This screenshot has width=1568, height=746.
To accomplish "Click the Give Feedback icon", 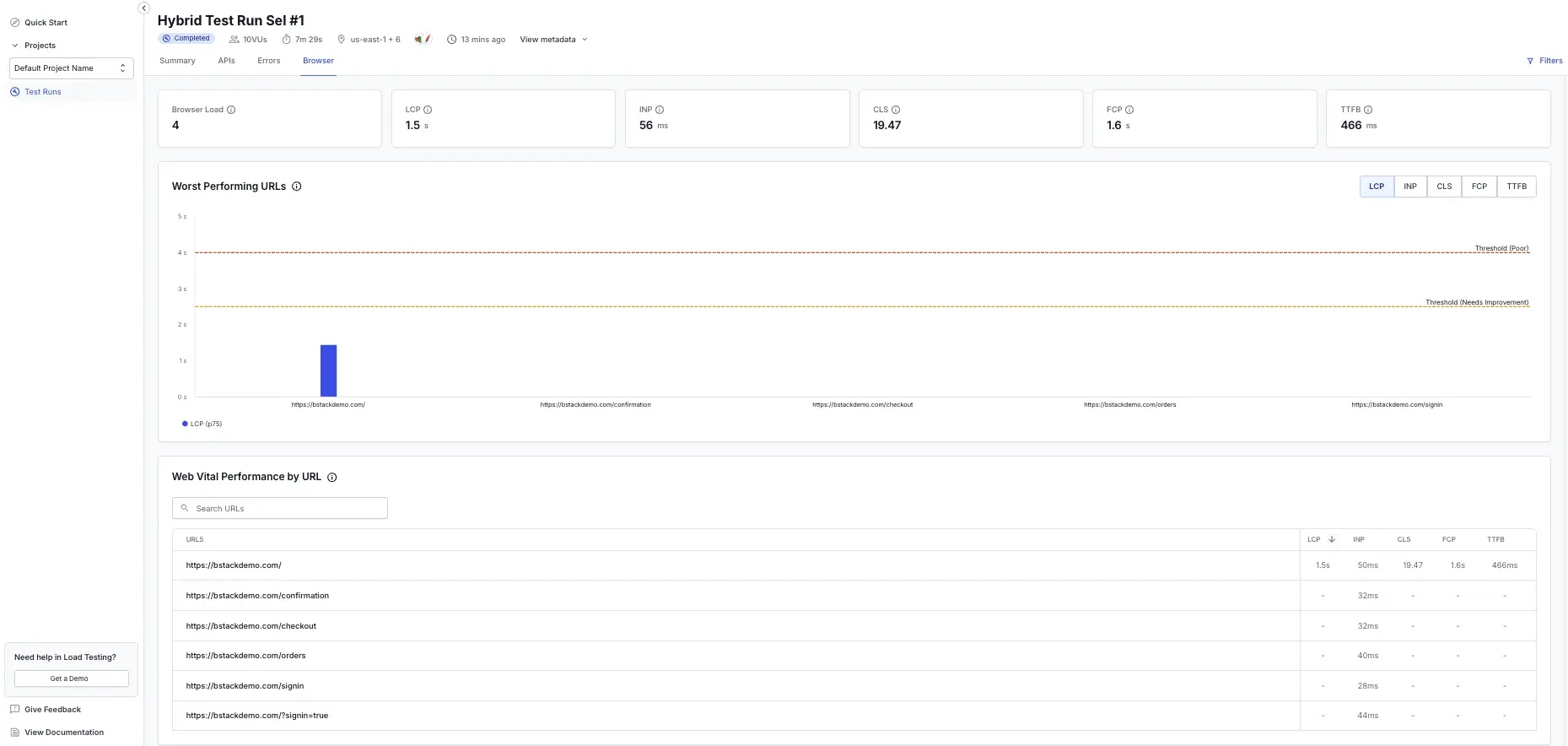I will coord(14,710).
